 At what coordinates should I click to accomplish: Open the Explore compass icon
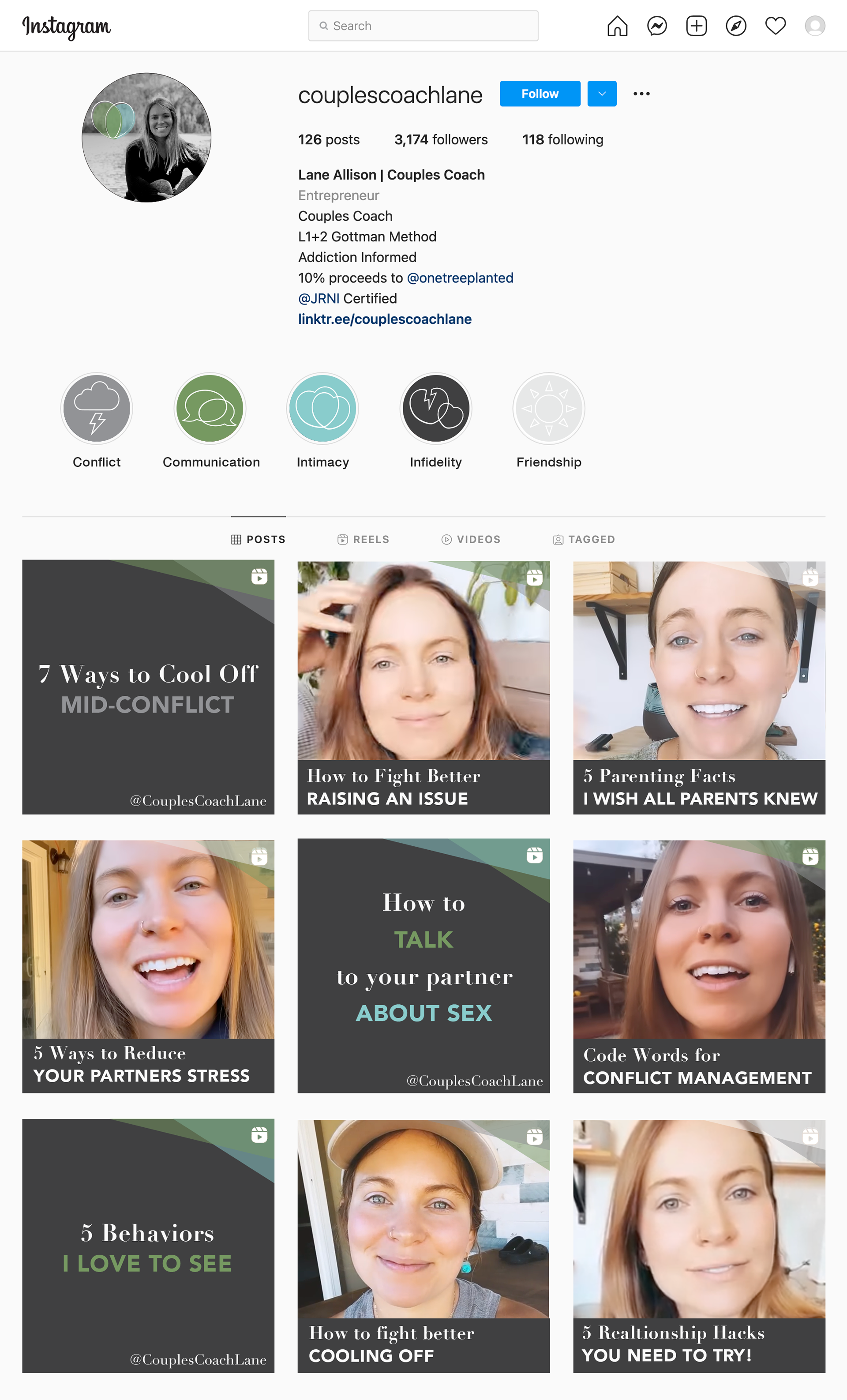736,26
